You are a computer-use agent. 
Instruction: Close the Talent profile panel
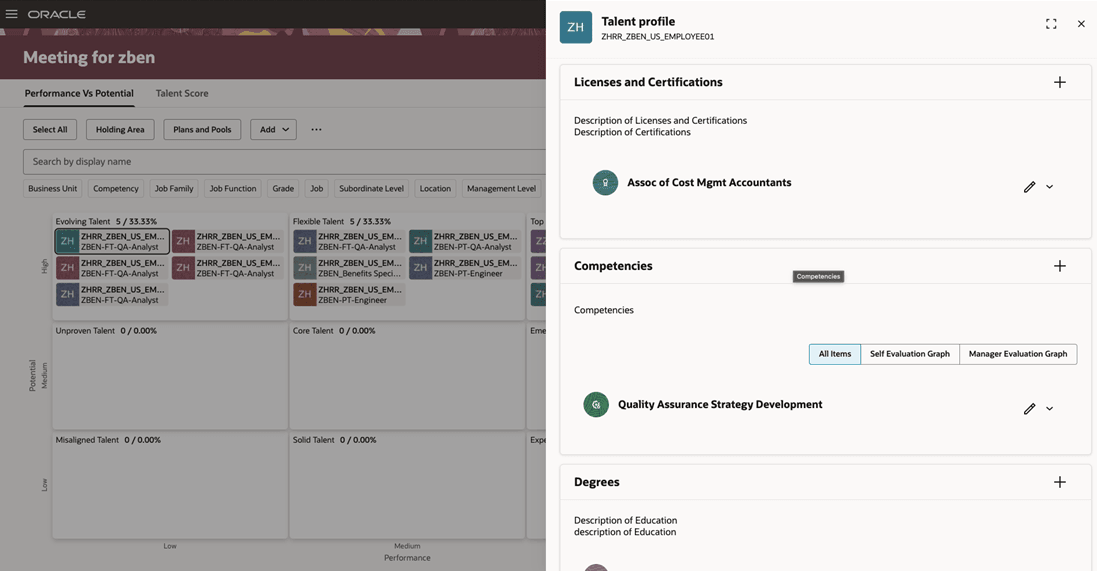(x=1081, y=24)
